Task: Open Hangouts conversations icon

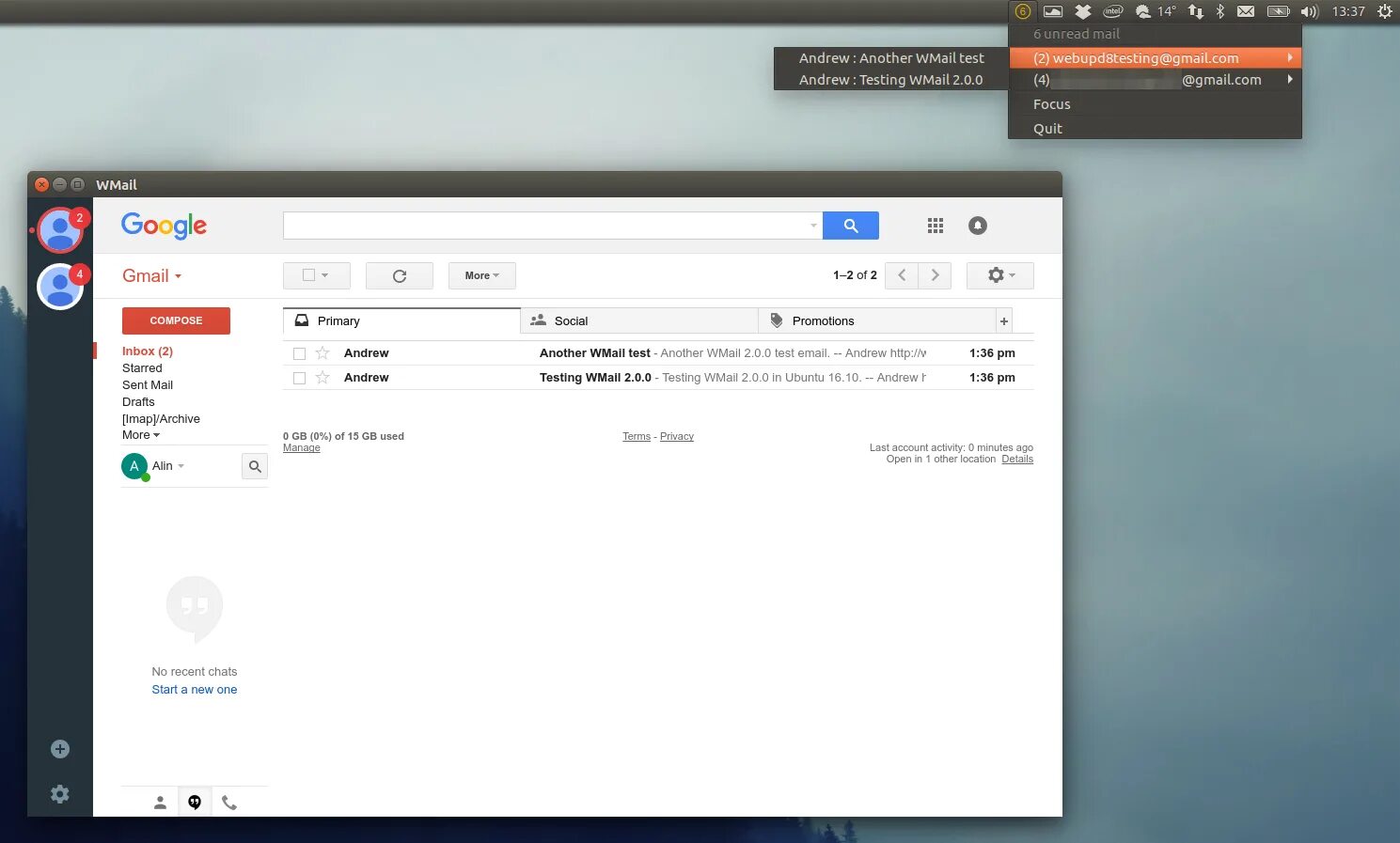Action: point(195,803)
